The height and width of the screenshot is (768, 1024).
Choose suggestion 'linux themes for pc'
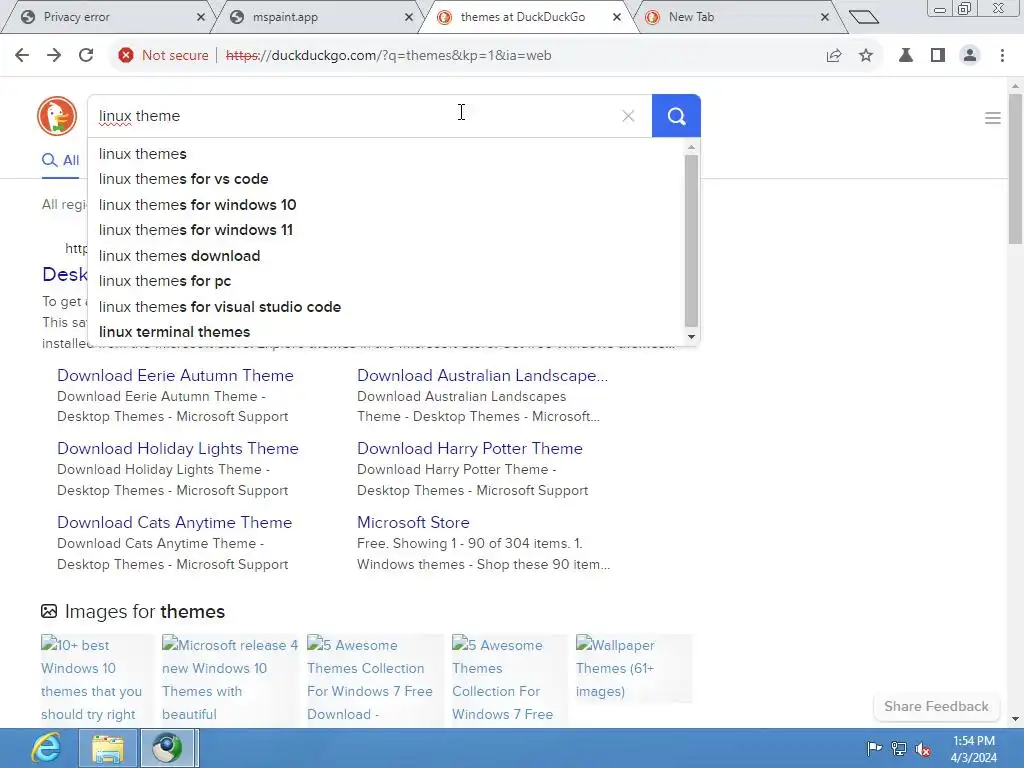coord(387,281)
